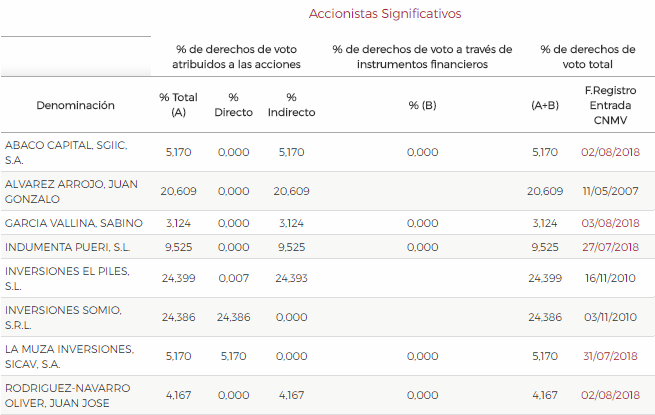This screenshot has width=655, height=415.
Task: Select the % Total (A) column header
Action: [x=178, y=105]
